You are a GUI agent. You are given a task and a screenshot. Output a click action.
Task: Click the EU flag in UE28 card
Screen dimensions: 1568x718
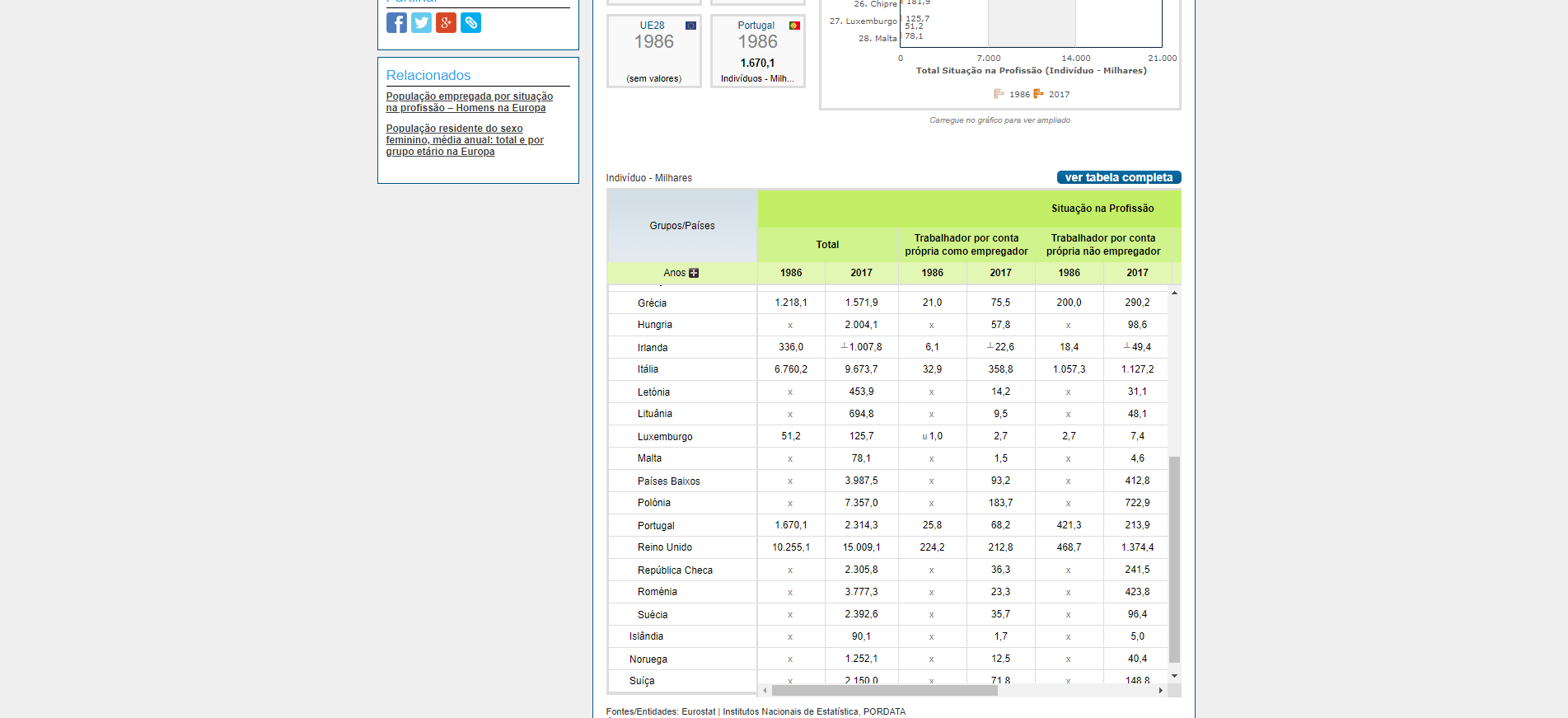point(690,26)
